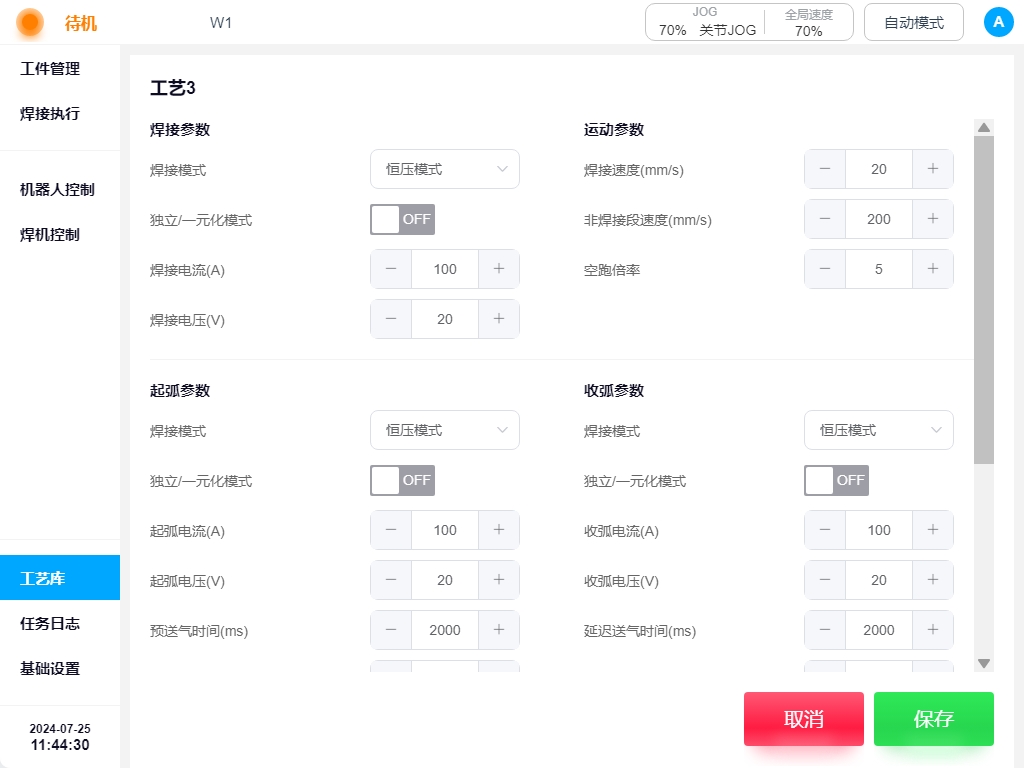Click the user avatar A icon
1024x768 pixels.
(998, 22)
